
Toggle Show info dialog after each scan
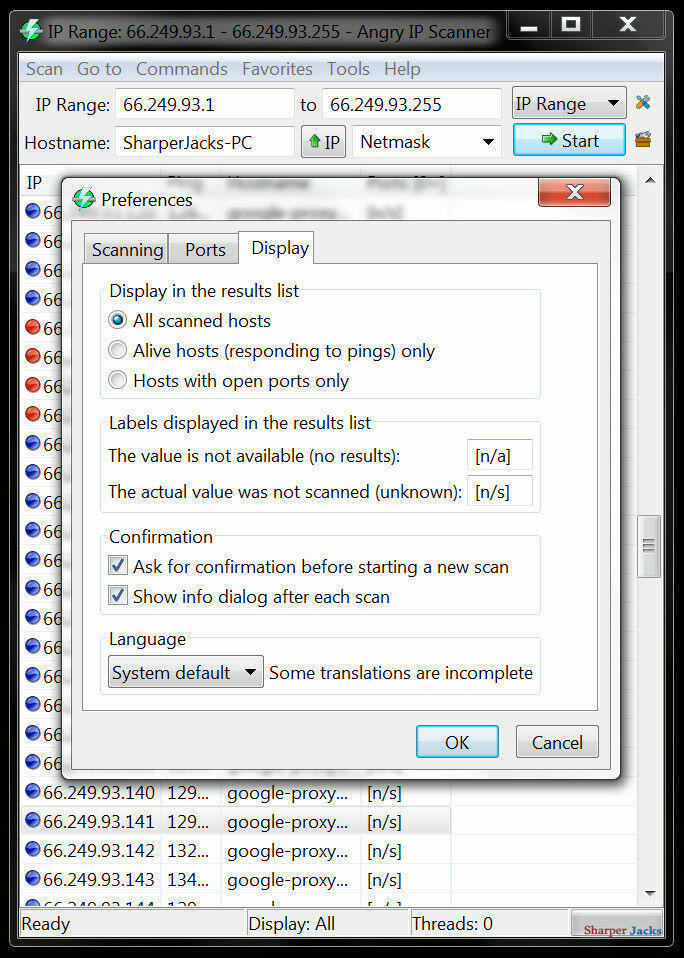pos(118,596)
